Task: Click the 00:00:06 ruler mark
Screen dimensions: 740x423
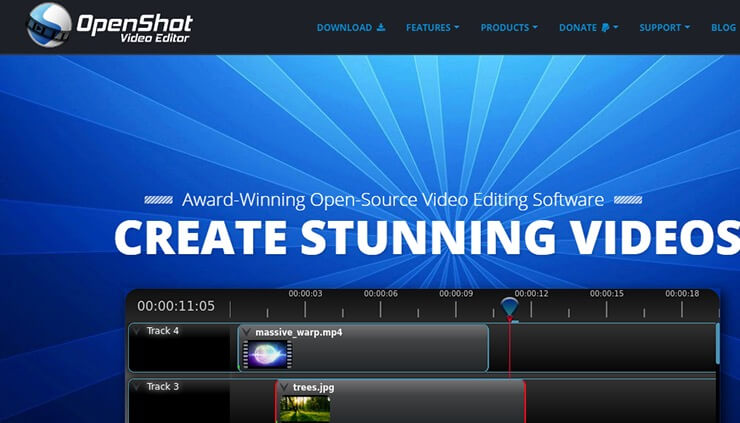Action: coord(380,294)
